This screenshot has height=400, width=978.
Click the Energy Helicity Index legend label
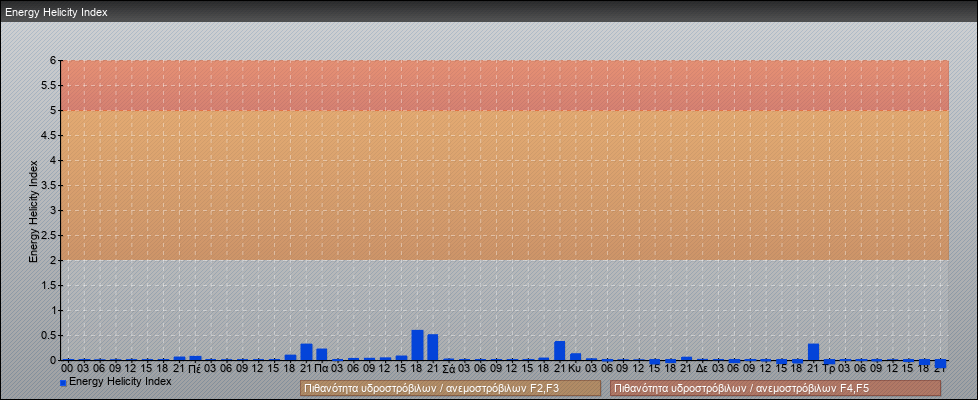pyautogui.click(x=120, y=382)
